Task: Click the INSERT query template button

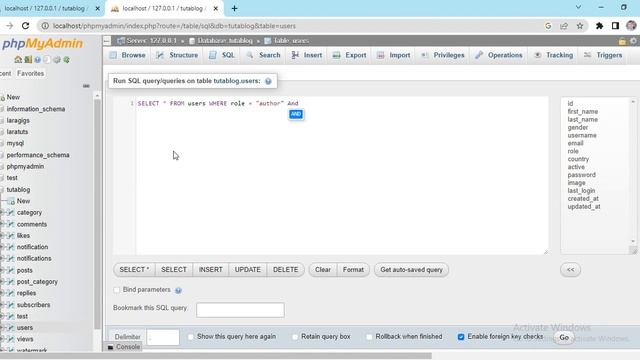Action: pyautogui.click(x=211, y=270)
